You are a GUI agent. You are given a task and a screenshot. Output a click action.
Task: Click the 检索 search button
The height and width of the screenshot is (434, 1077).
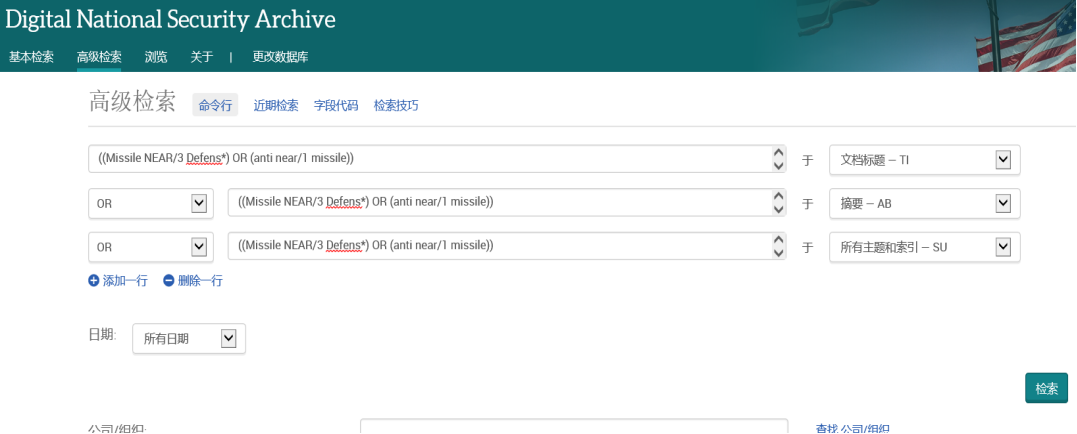pos(1046,388)
